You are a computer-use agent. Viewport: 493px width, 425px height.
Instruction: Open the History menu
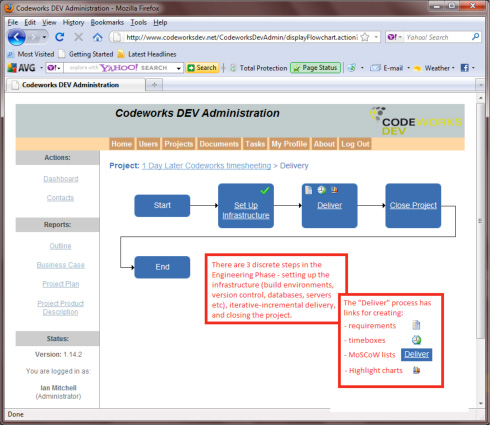pos(73,22)
